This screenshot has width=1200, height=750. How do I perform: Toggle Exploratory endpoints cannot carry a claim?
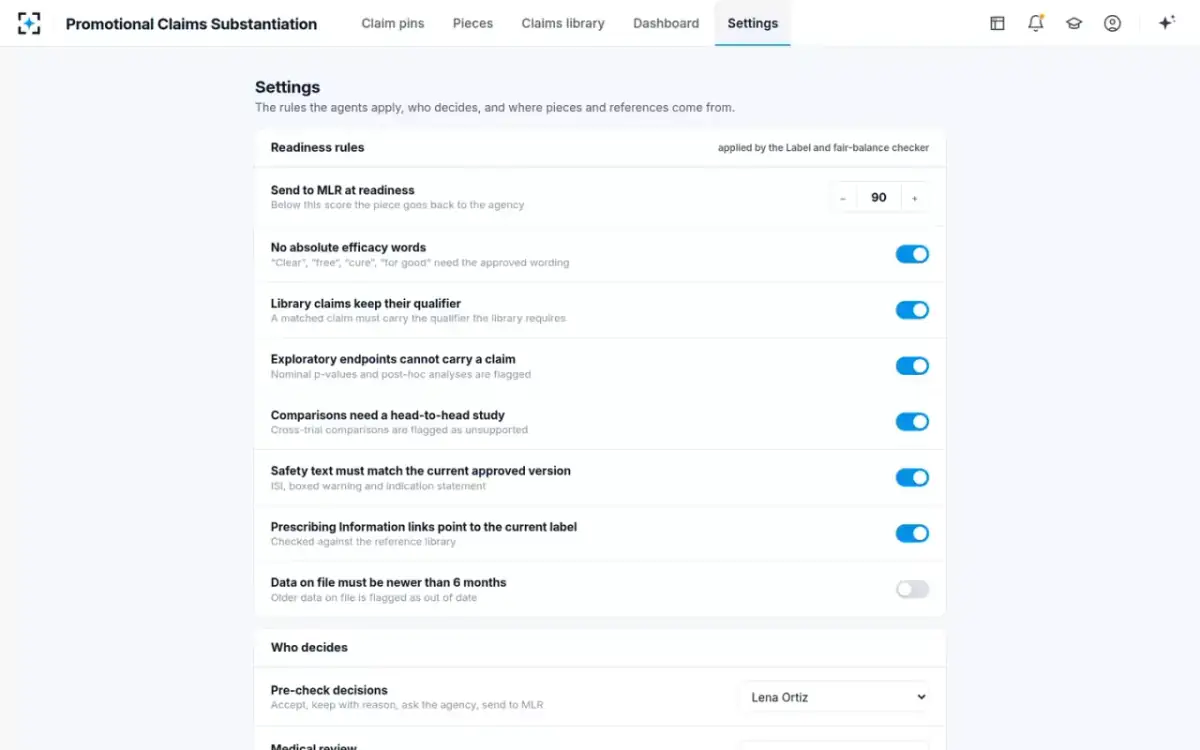[x=912, y=366]
